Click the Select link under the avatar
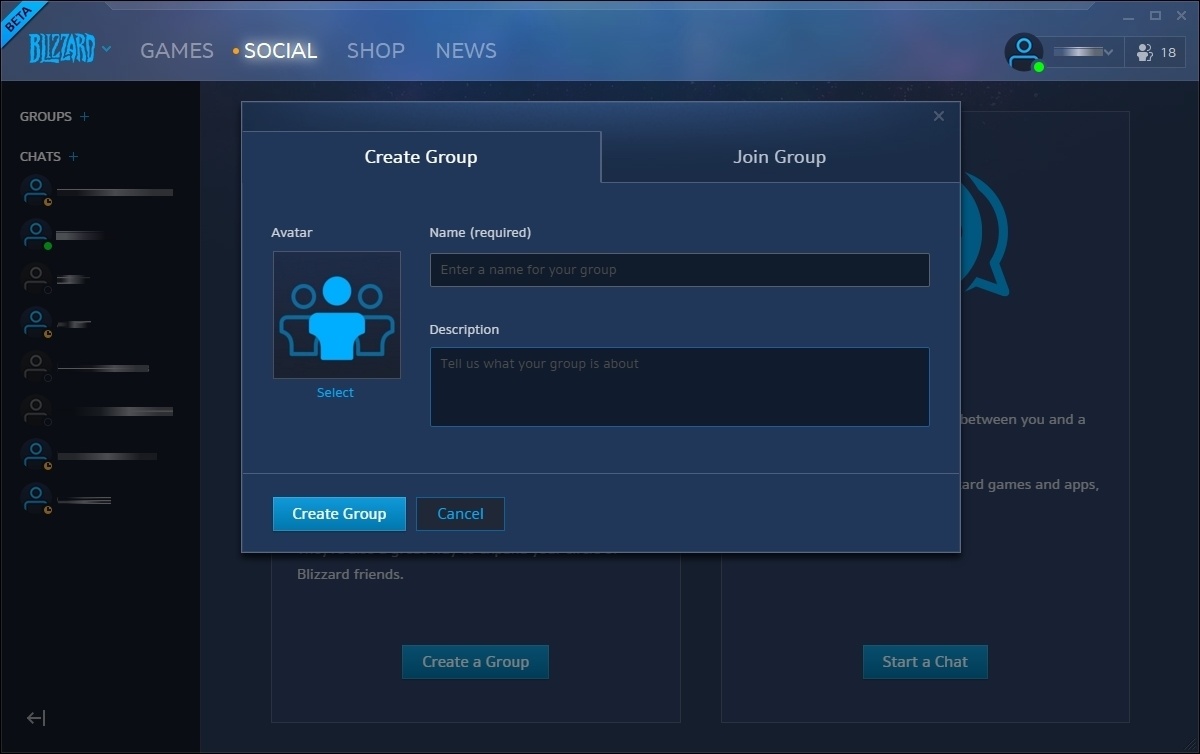1200x754 pixels. [x=335, y=392]
